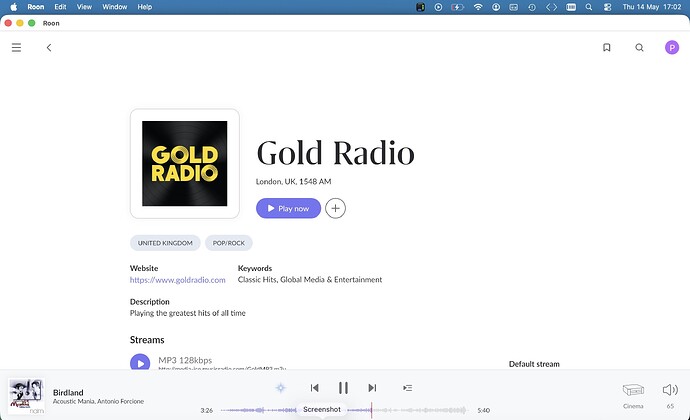
Task: Click the Gold Radio title heading
Action: click(x=335, y=153)
